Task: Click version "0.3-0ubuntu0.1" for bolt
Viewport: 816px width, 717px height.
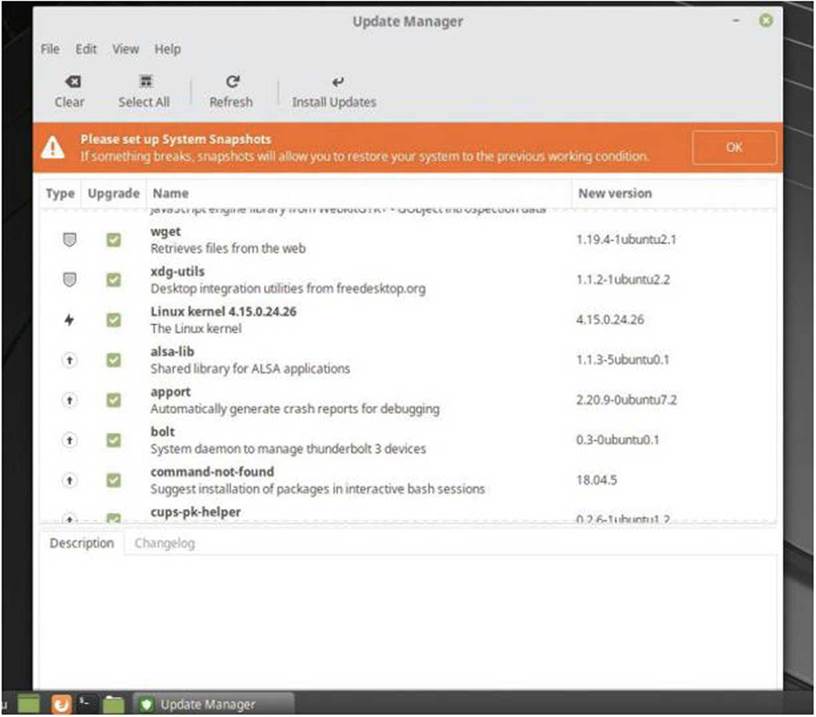Action: coord(618,440)
